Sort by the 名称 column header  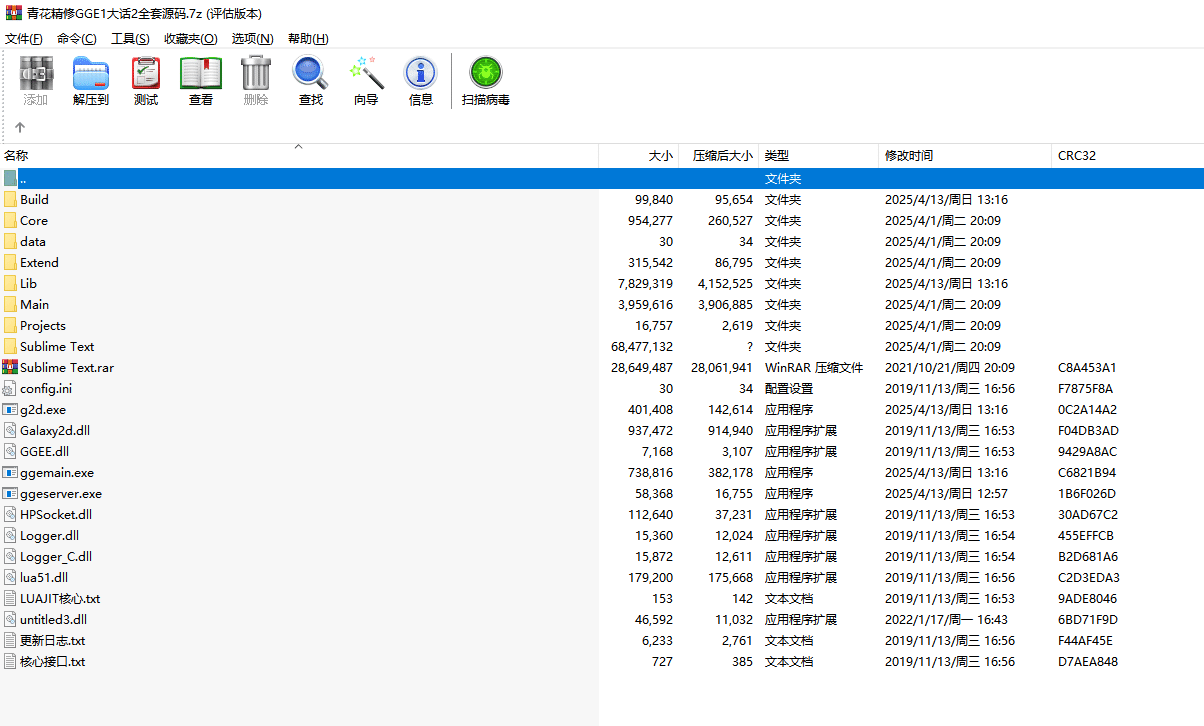(17, 156)
